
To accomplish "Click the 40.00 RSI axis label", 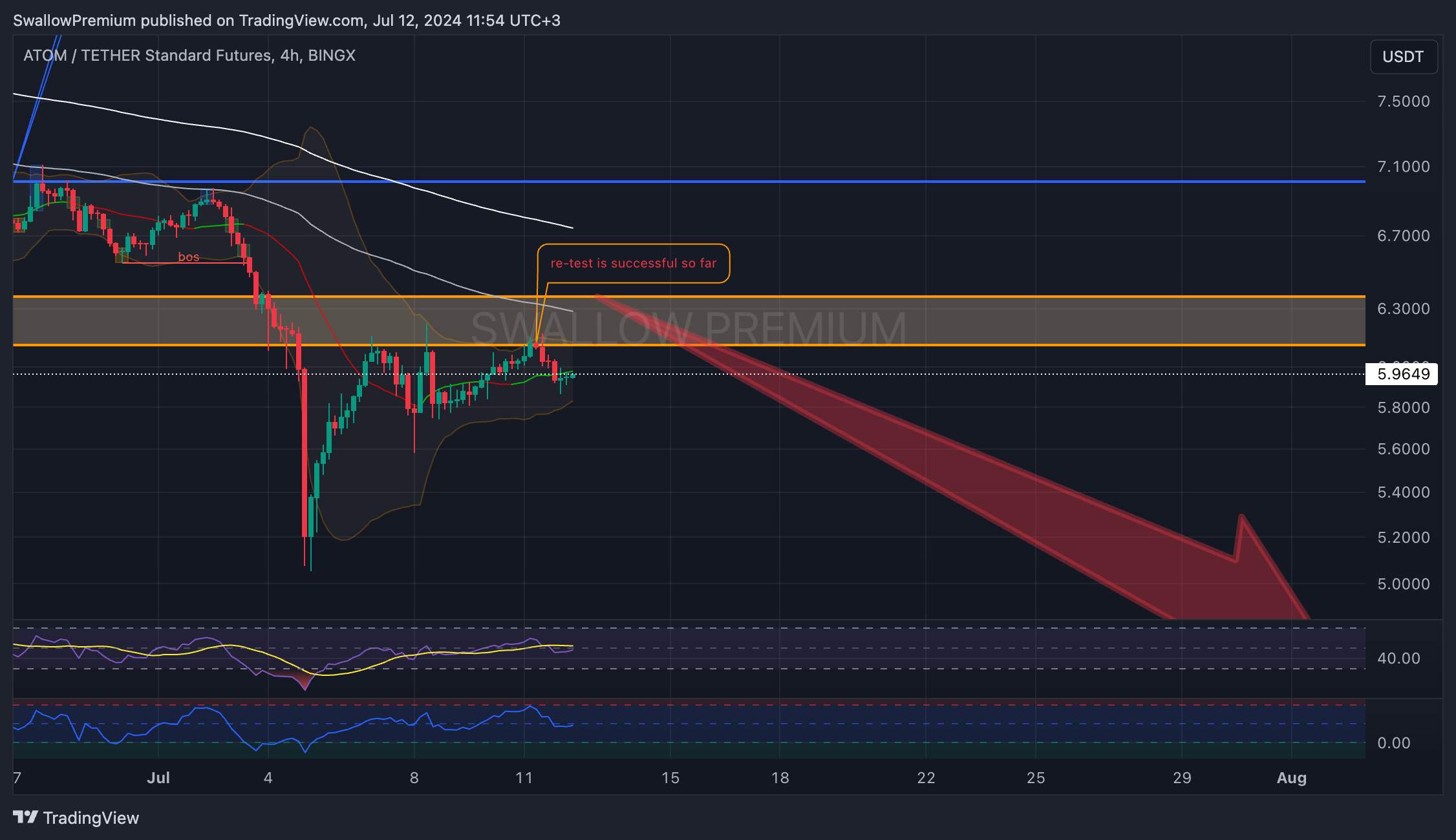I will pyautogui.click(x=1398, y=658).
